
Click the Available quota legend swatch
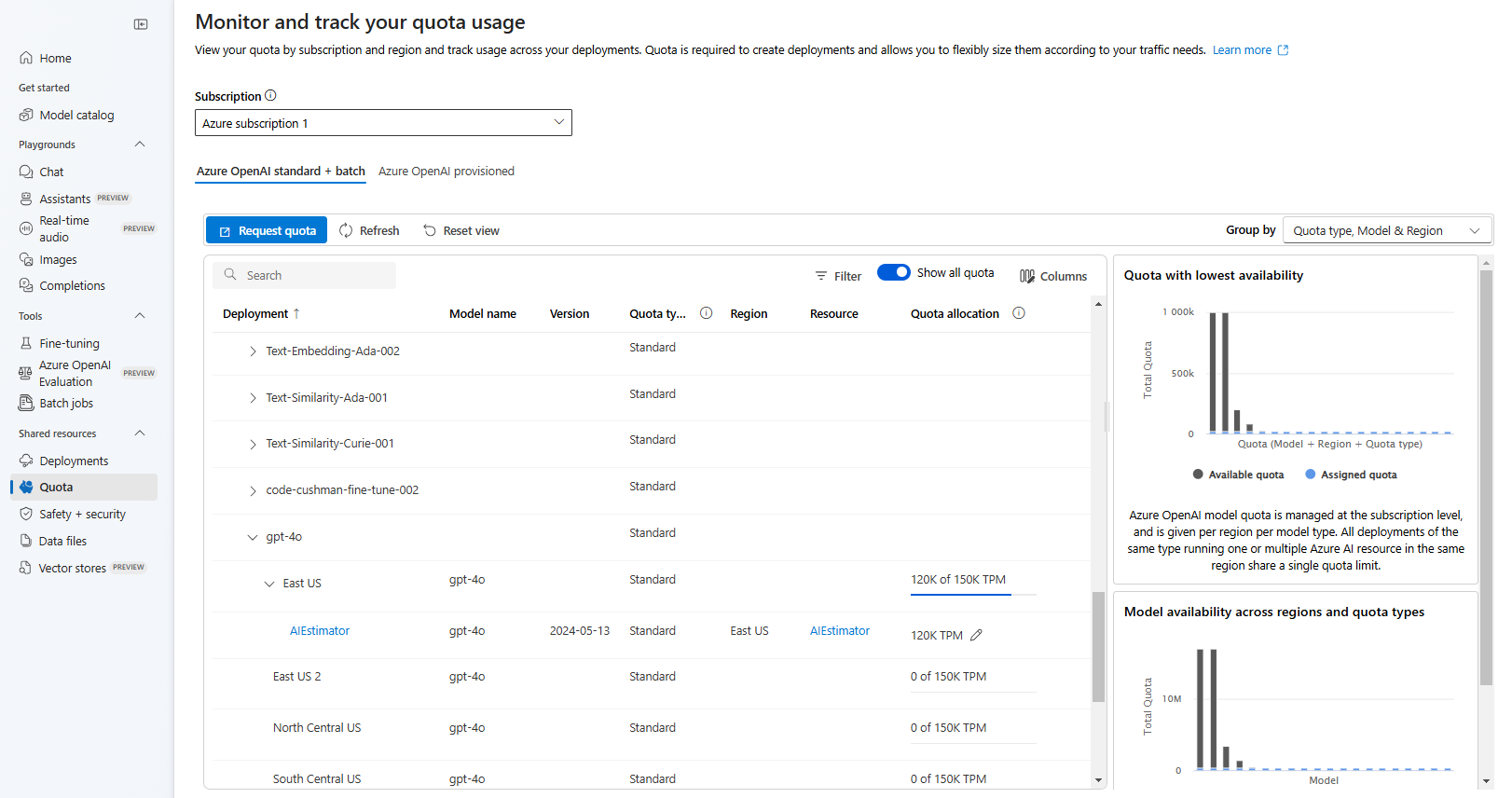click(1198, 475)
